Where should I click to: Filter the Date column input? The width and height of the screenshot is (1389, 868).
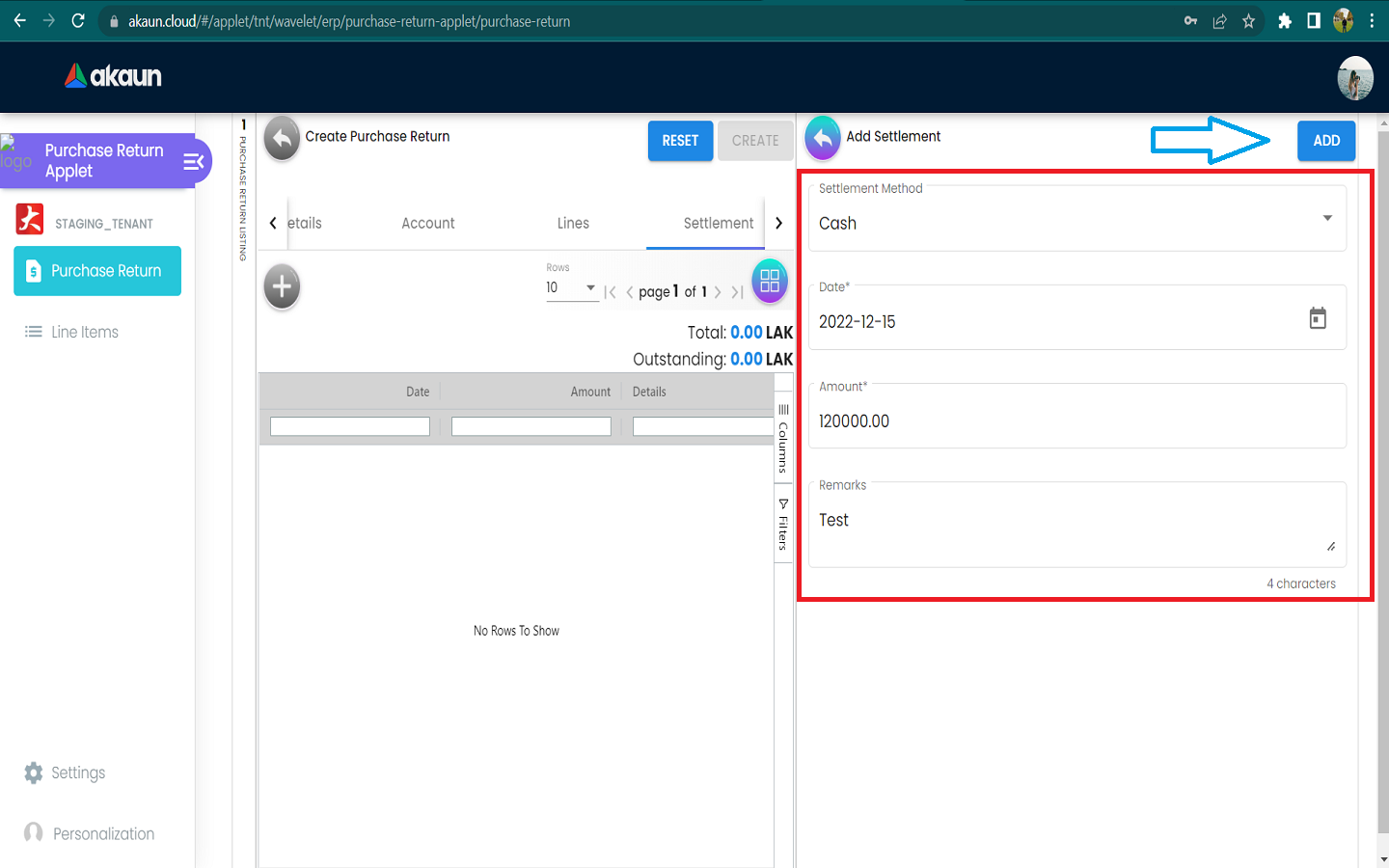click(350, 426)
